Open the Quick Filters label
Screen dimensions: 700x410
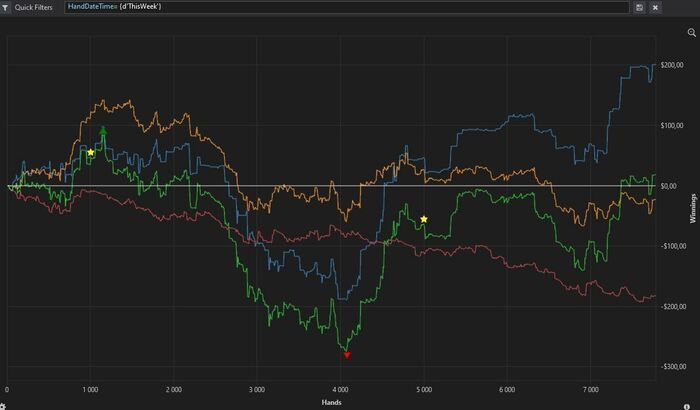click(x=33, y=7)
